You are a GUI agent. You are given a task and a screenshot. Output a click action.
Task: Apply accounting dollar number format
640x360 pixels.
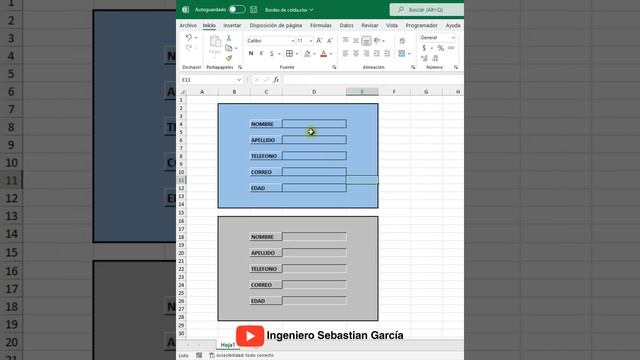coord(424,48)
